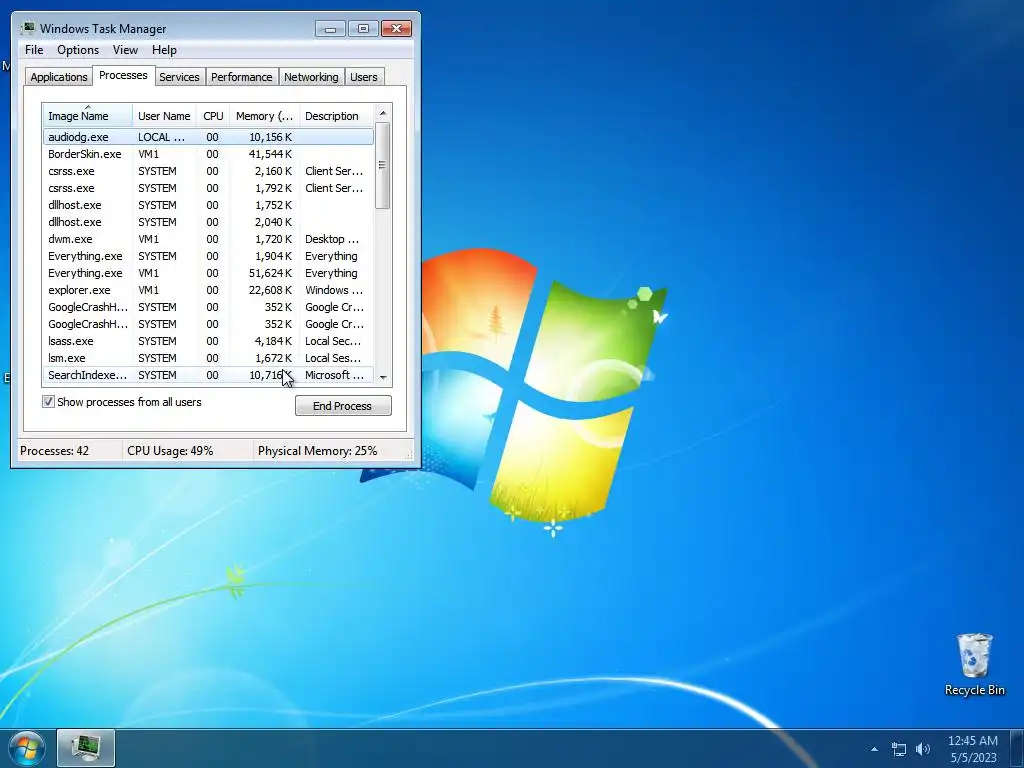Click CPU Usage: 49% status entry
This screenshot has height=768, width=1024.
click(170, 451)
